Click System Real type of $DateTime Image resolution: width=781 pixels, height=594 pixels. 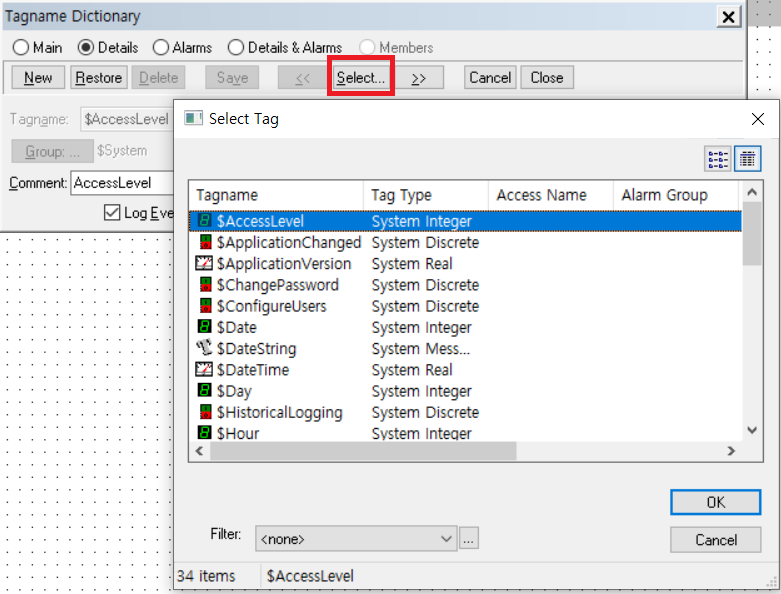click(x=412, y=370)
